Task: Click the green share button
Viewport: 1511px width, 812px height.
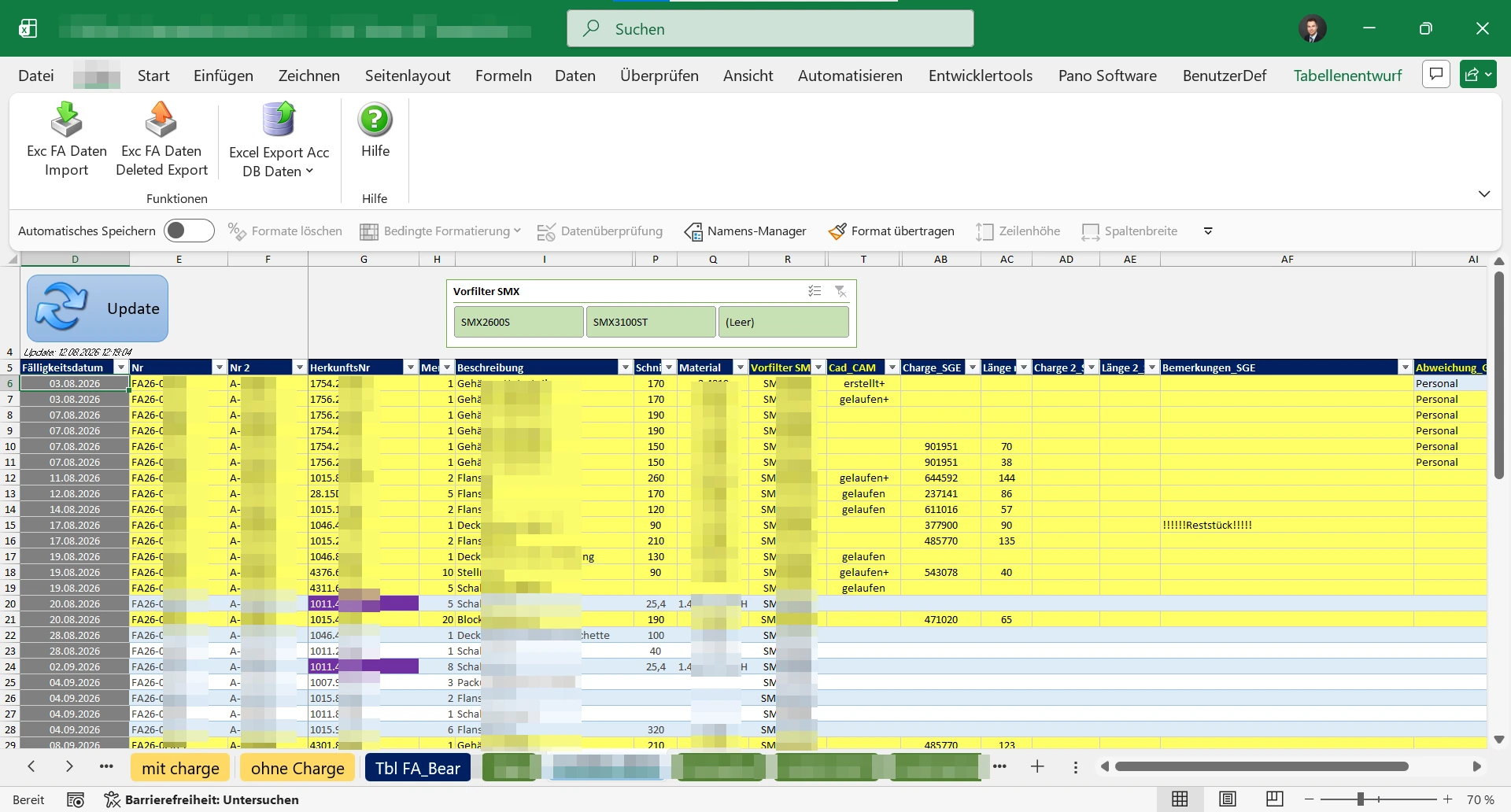Action: (x=1477, y=75)
